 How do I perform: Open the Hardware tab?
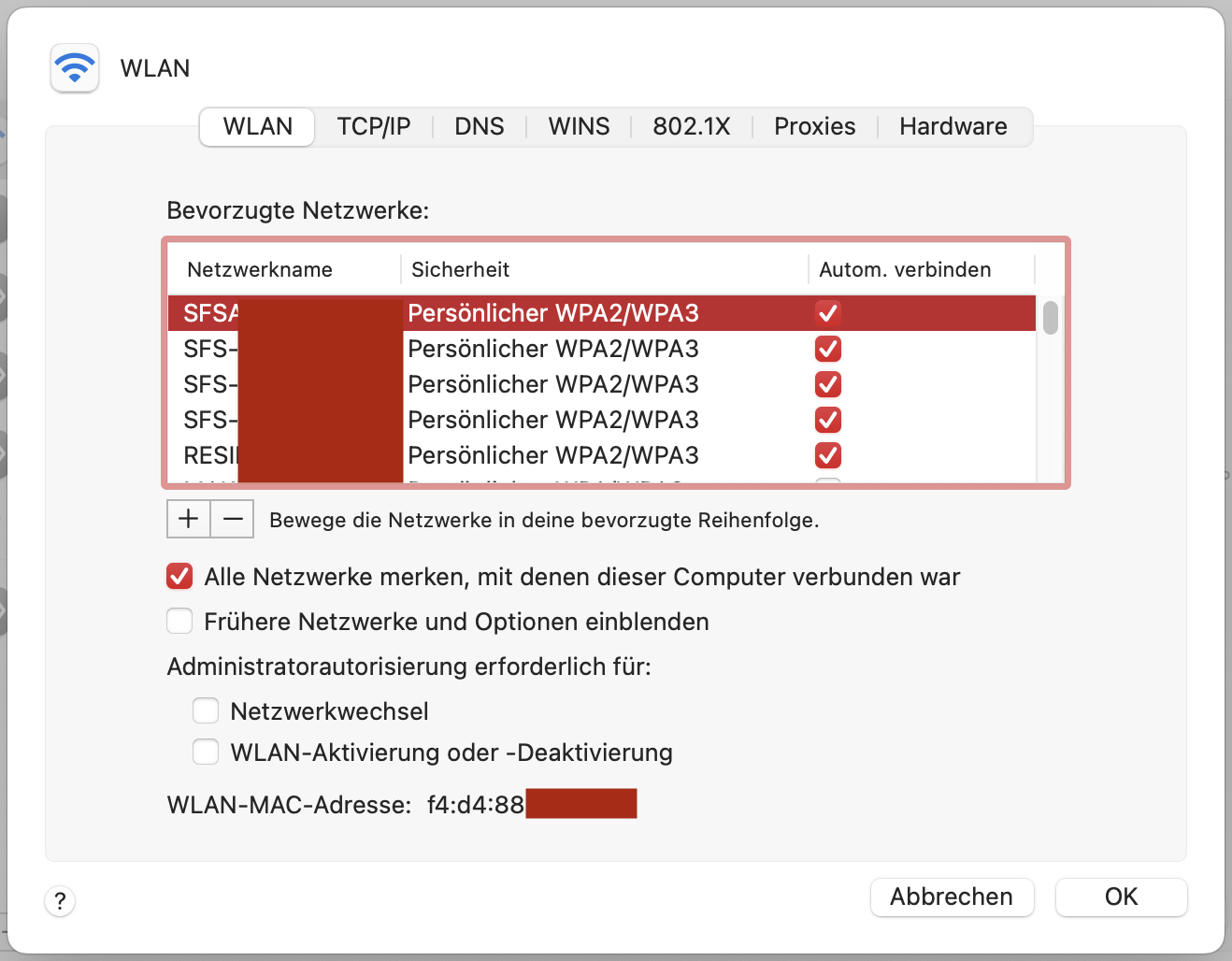pos(953,126)
